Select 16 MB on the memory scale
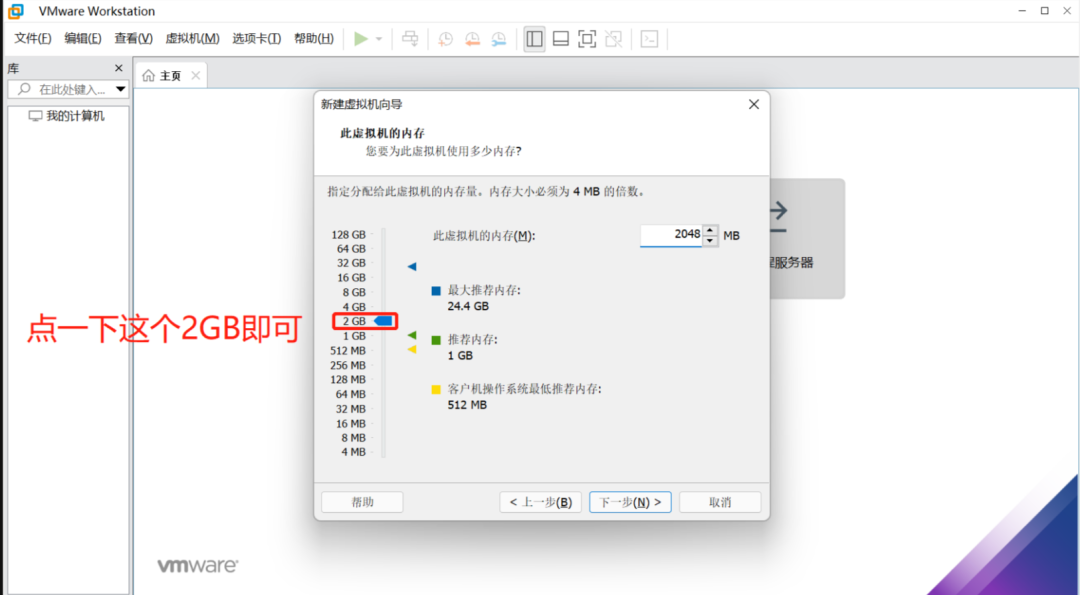1080x595 pixels. point(351,424)
